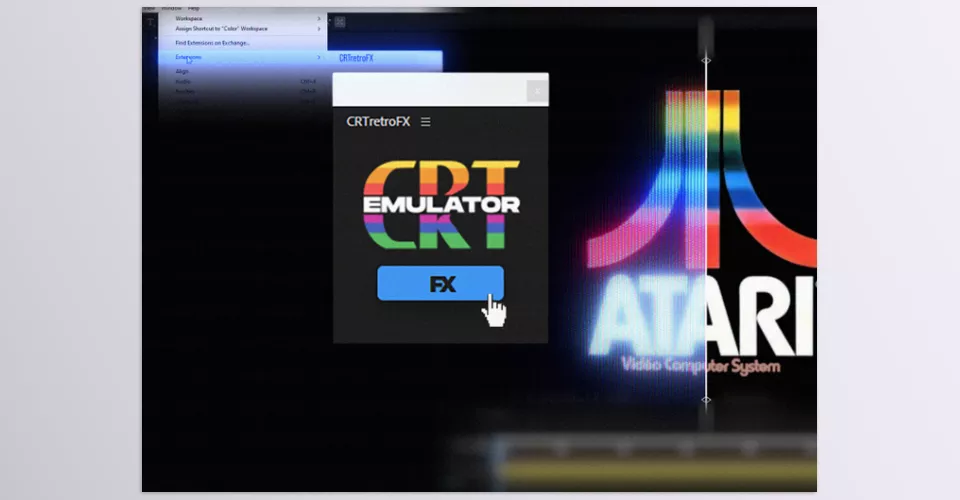Select the Type tool icon at left
Image resolution: width=960 pixels, height=500 pixels.
coord(150,22)
